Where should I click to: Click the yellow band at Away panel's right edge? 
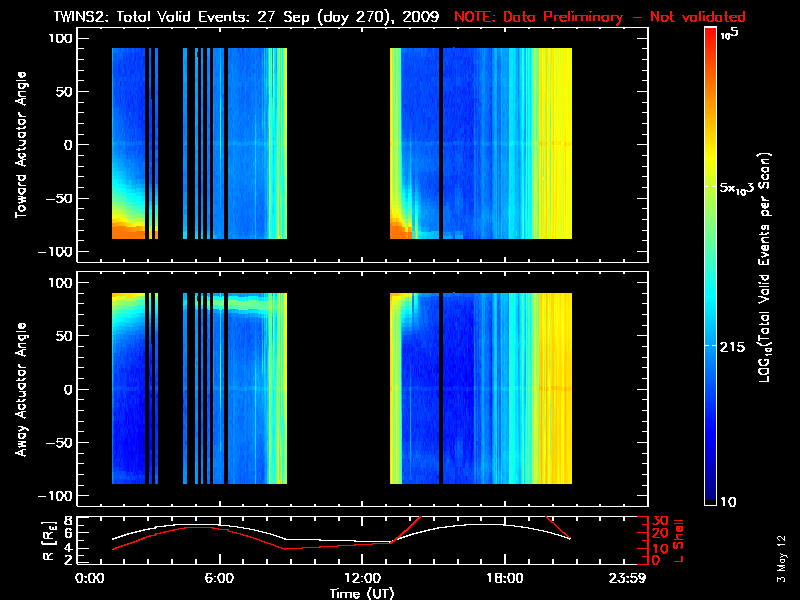tap(558, 390)
